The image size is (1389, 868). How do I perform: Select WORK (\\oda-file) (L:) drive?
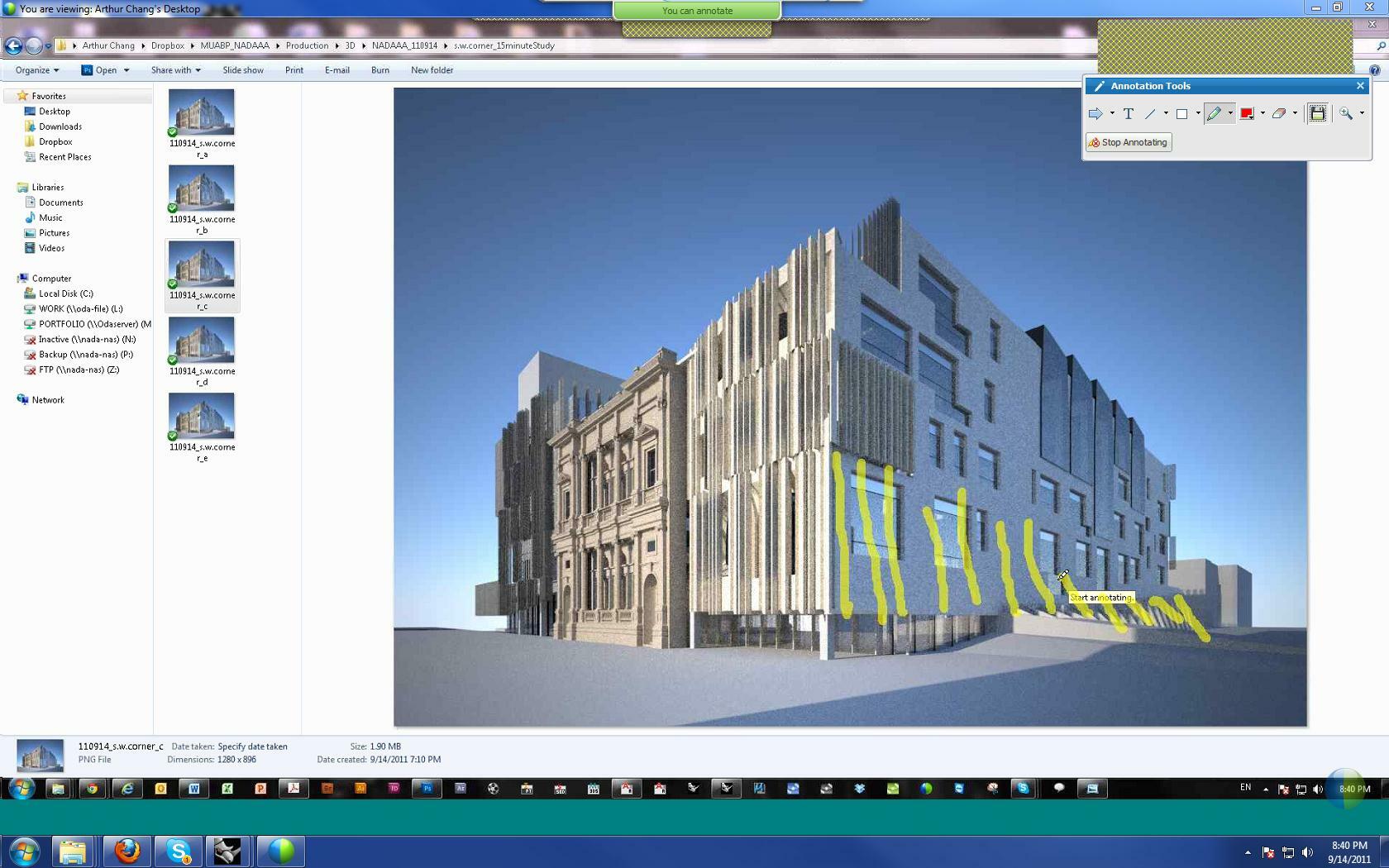click(x=80, y=309)
